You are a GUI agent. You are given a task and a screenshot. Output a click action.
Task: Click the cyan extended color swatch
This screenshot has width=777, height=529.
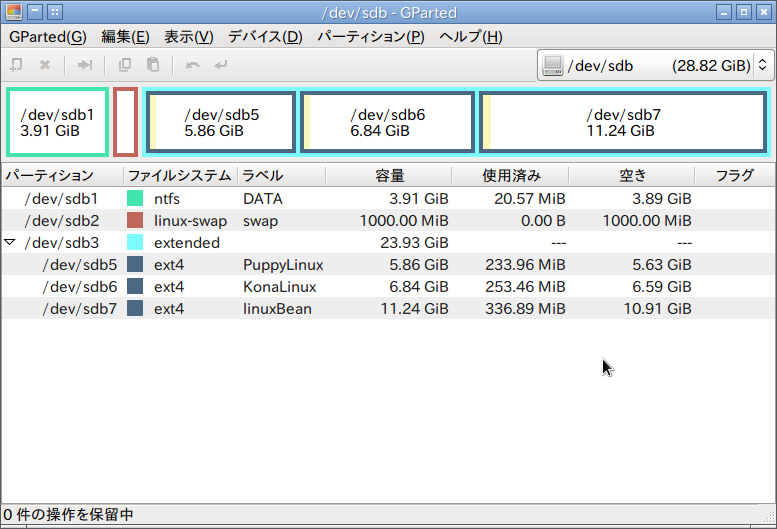coord(135,242)
